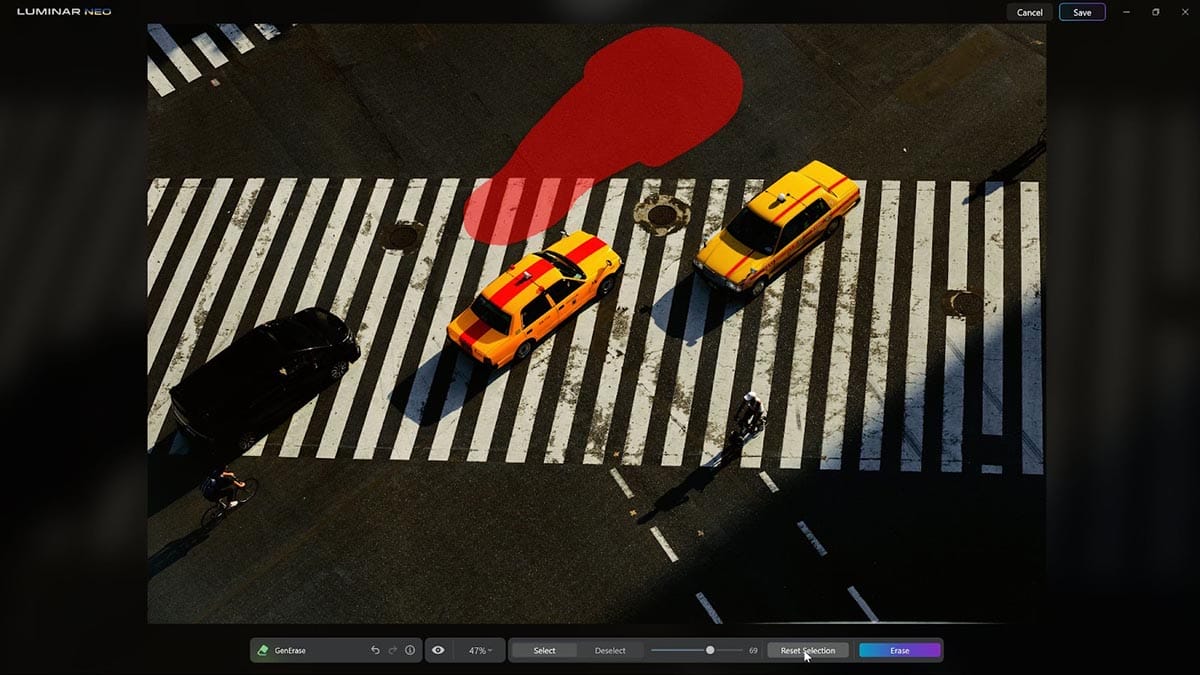Open the 47% zoom dropdown
The width and height of the screenshot is (1200, 675).
(x=480, y=650)
